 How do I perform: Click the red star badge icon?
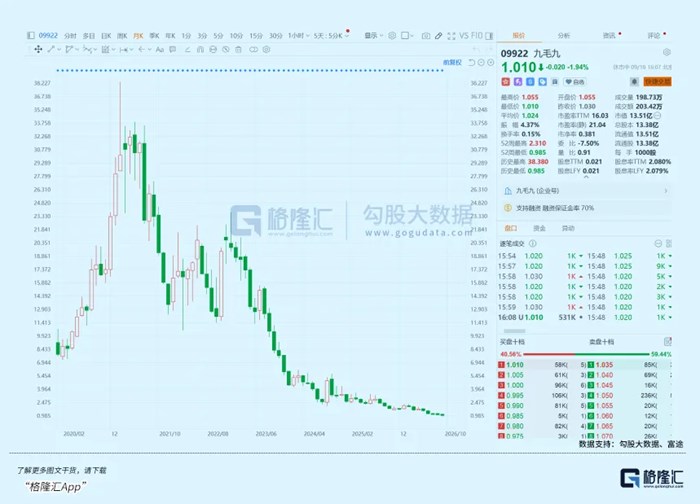[x=505, y=82]
